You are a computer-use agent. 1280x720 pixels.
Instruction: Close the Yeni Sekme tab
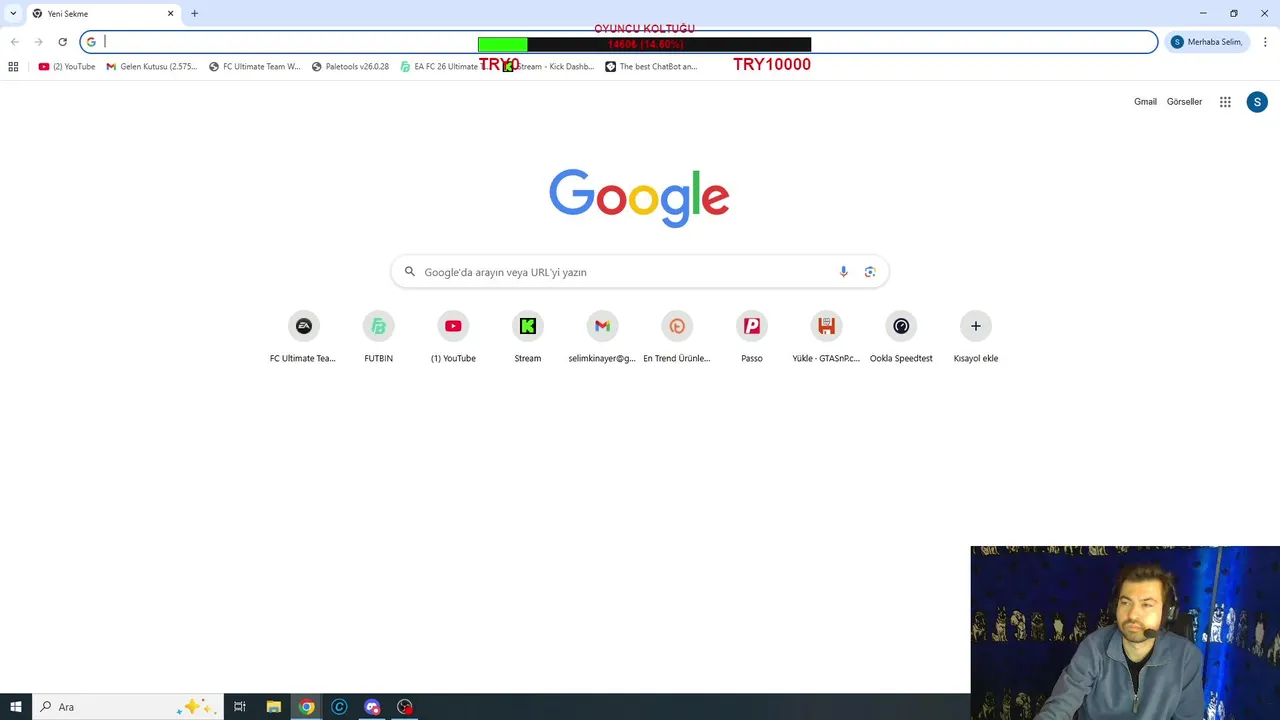(x=170, y=14)
